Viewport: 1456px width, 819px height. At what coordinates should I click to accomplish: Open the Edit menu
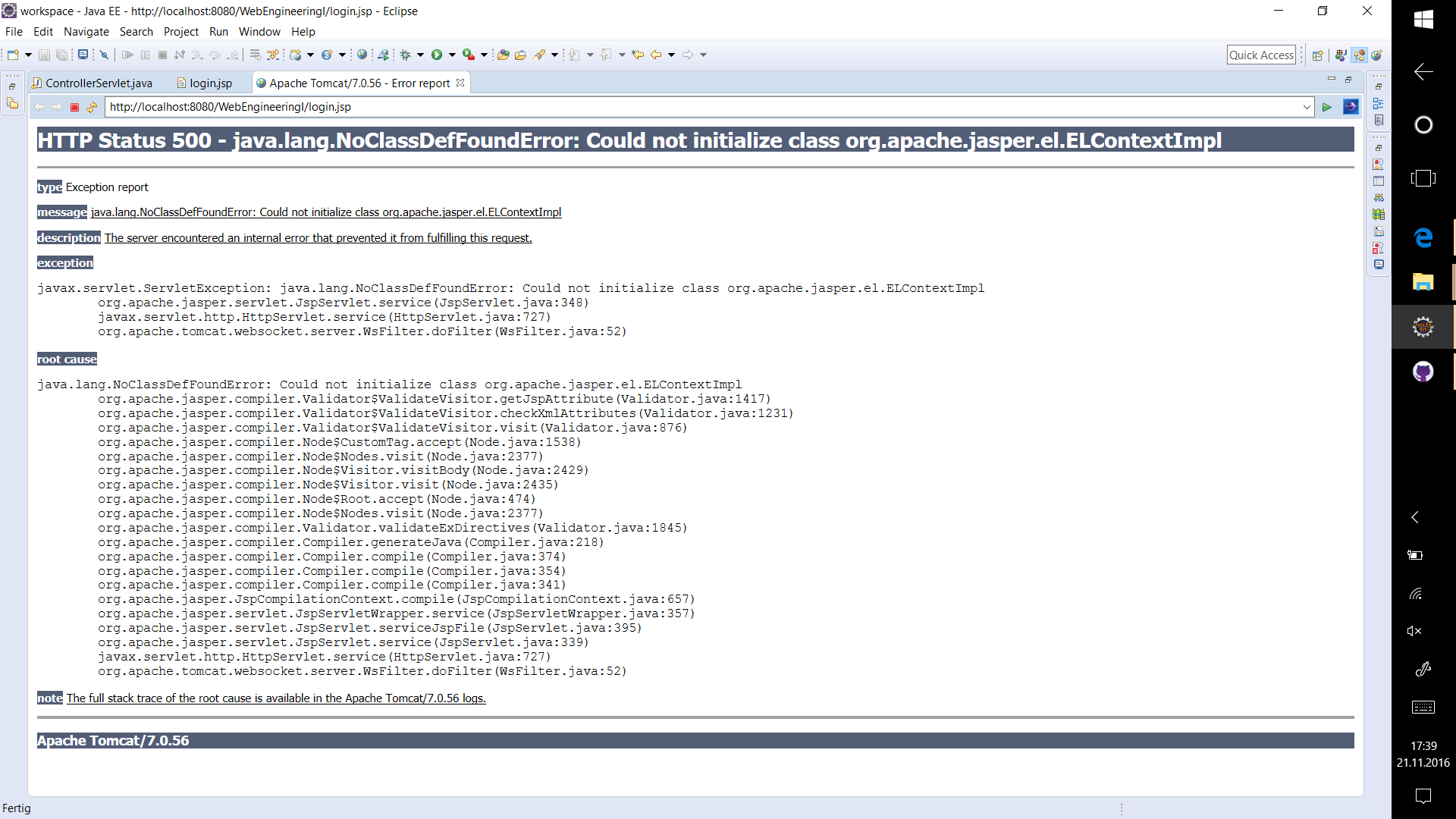tap(43, 31)
